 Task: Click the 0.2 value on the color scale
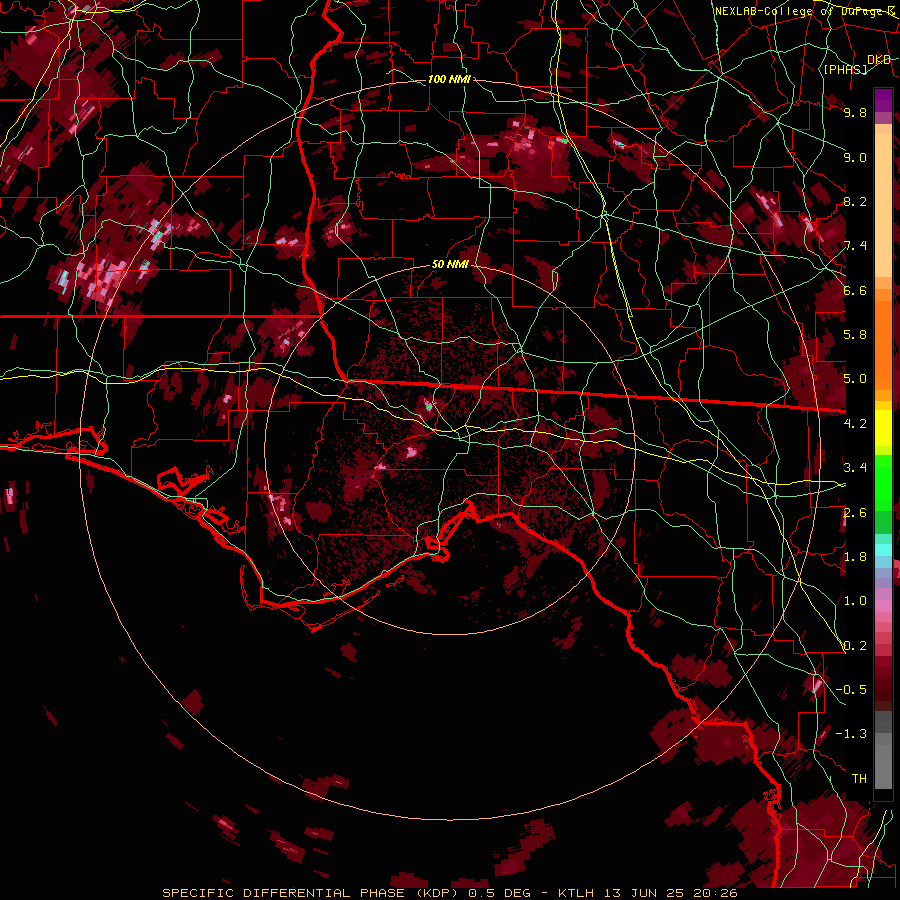[x=855, y=646]
